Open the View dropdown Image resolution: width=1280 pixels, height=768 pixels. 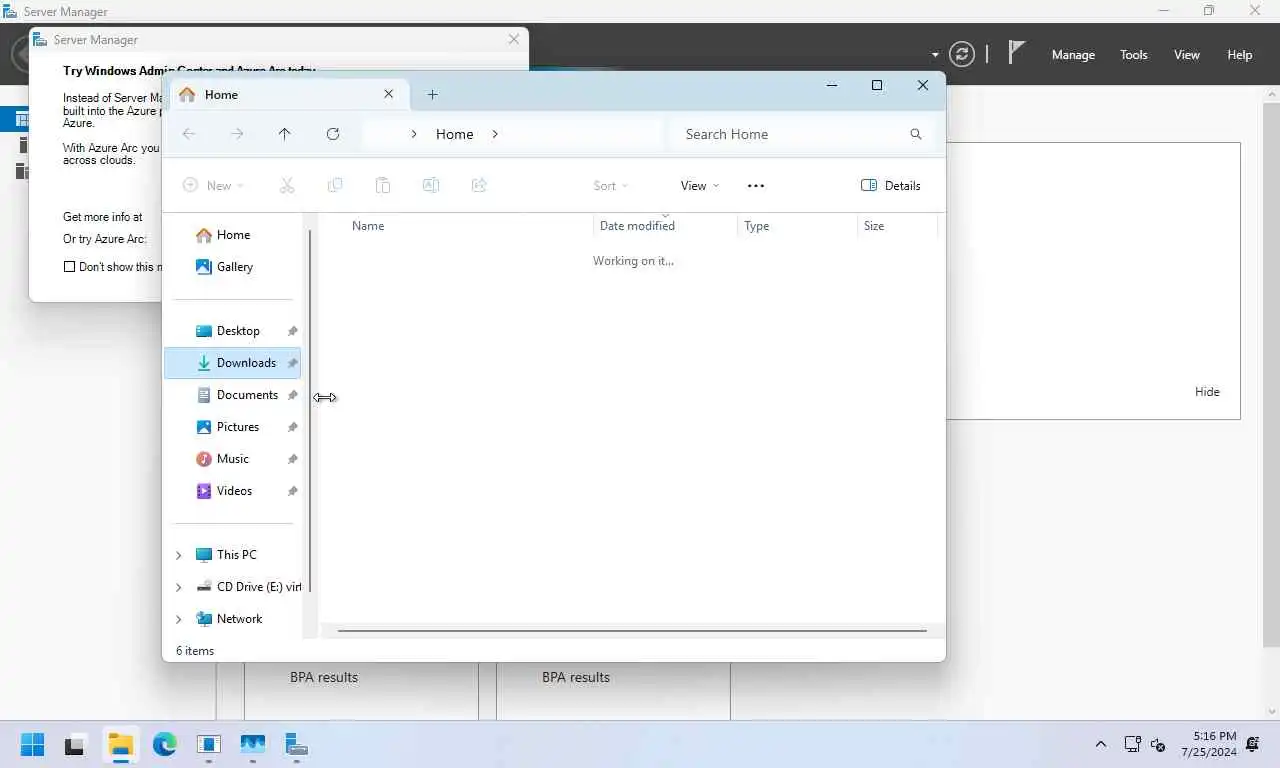(700, 185)
